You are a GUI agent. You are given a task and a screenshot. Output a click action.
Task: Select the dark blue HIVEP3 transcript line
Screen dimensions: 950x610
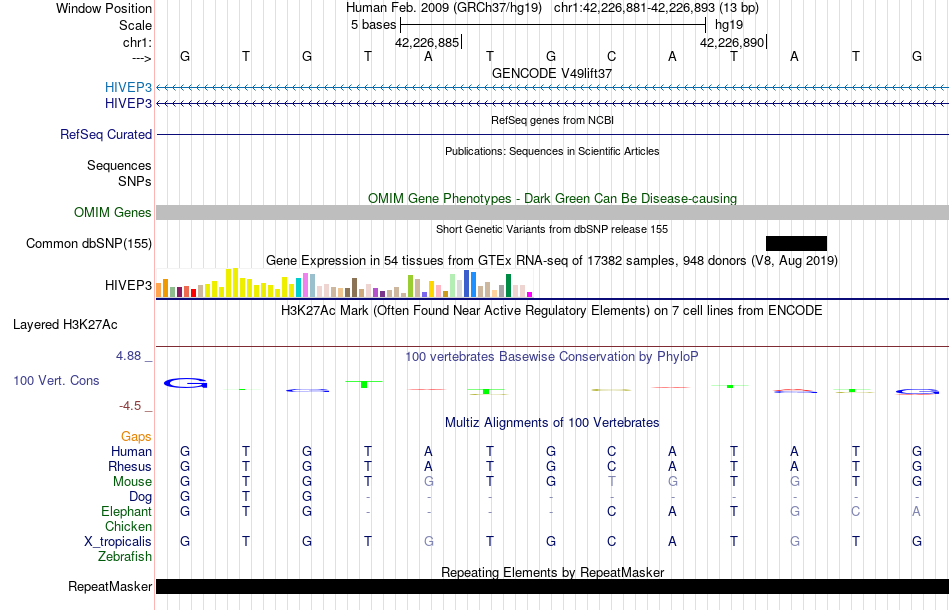point(553,104)
